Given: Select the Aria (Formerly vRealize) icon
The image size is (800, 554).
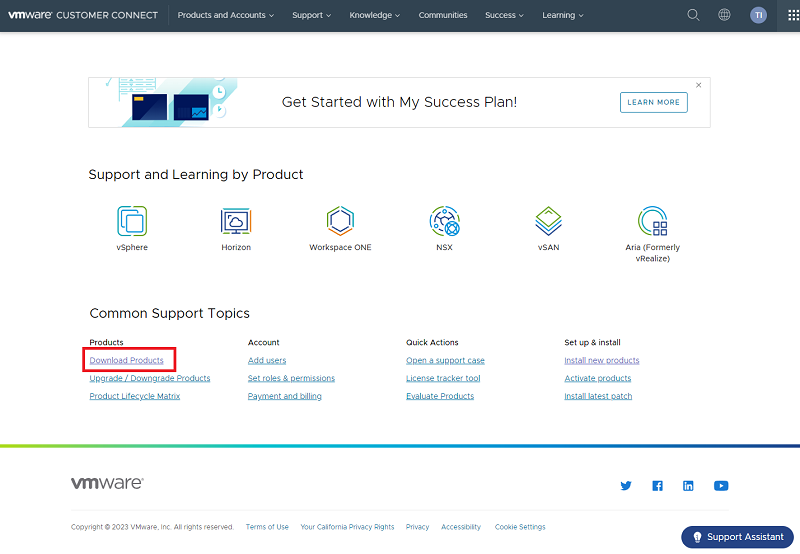Looking at the screenshot, I should 653,221.
